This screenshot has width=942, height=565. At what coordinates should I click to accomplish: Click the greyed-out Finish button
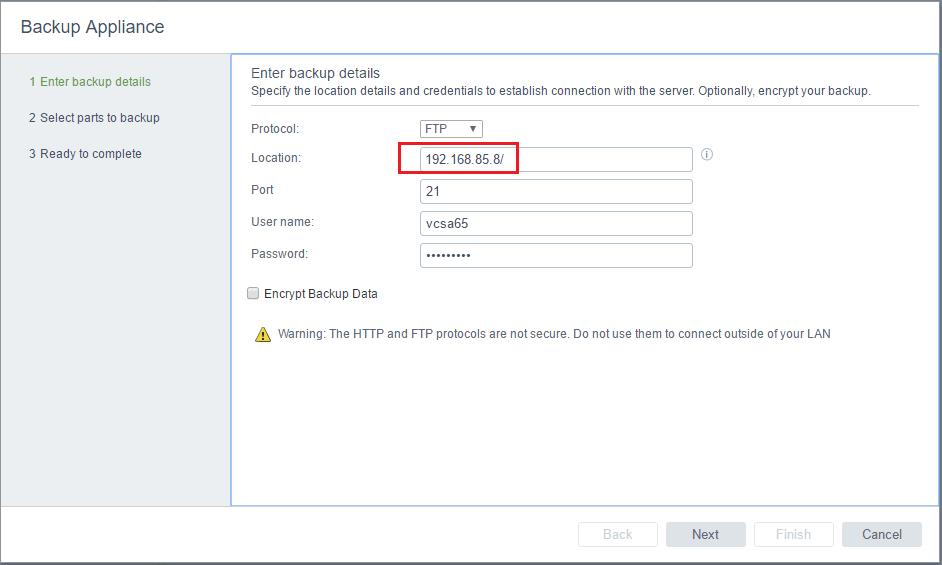pos(793,534)
